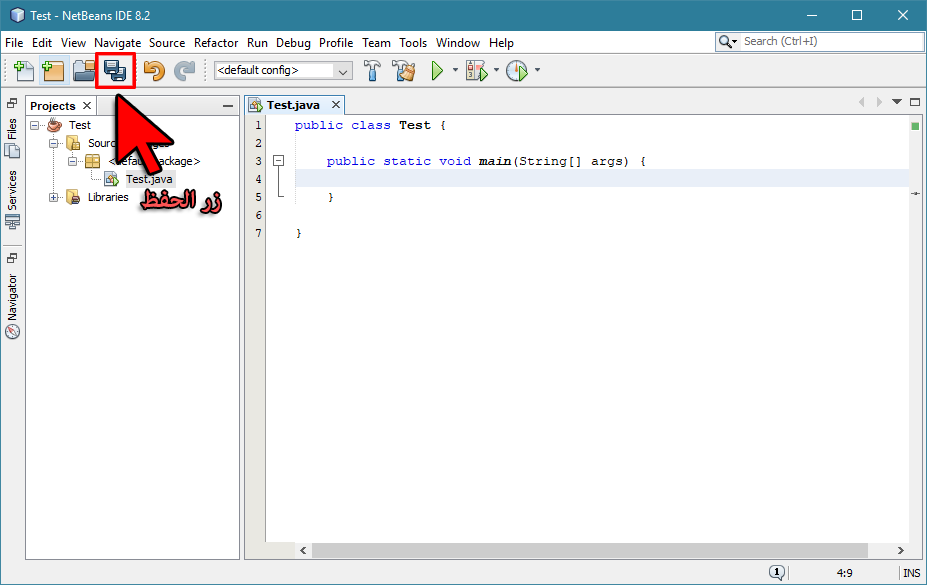Click the Redo arrow icon
This screenshot has height=585, width=927.
(x=184, y=70)
